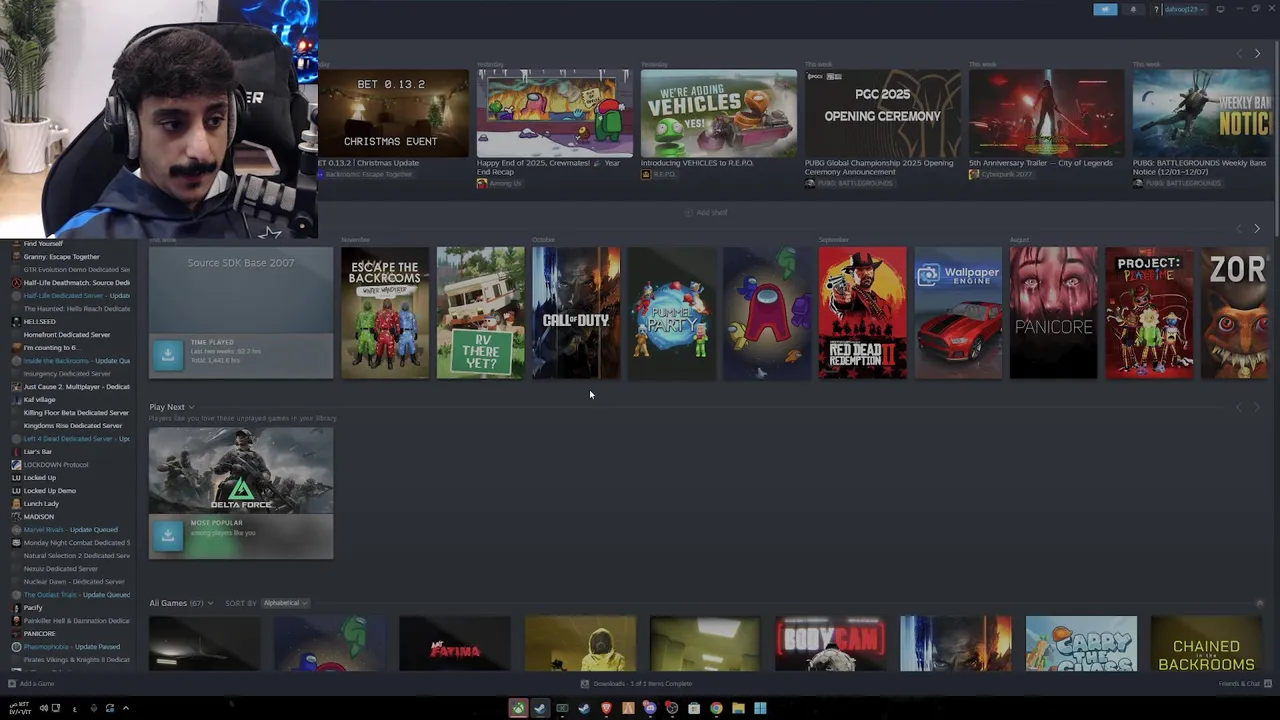Select Escape the Backrooms recent game cover
Screen dimensions: 1280x720
[x=385, y=313]
